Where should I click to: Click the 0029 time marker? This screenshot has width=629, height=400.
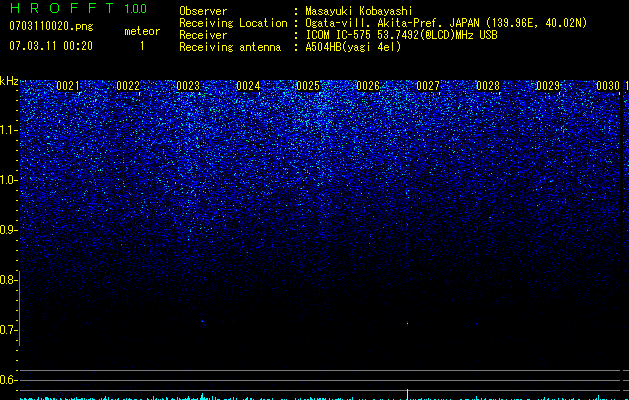click(548, 86)
